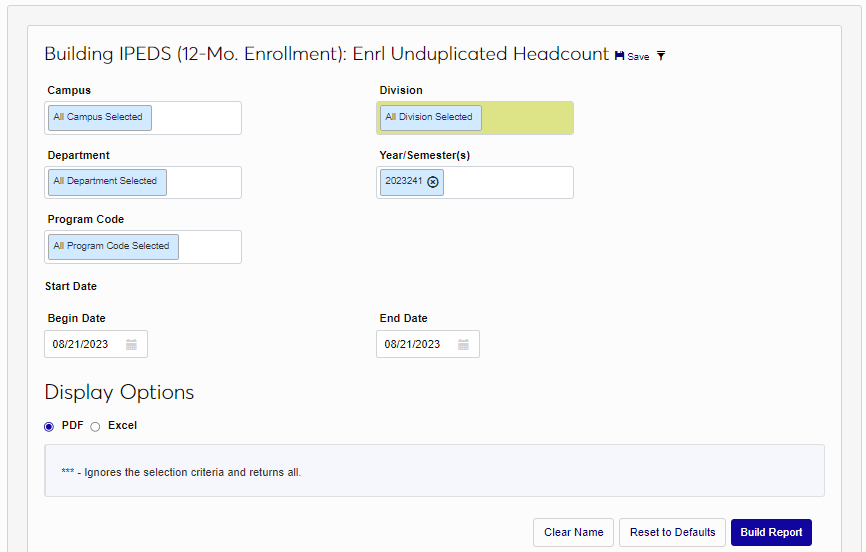Screen dimensions: 866x552
Task: Open the Begin Date calendar picker
Action: [x=132, y=344]
